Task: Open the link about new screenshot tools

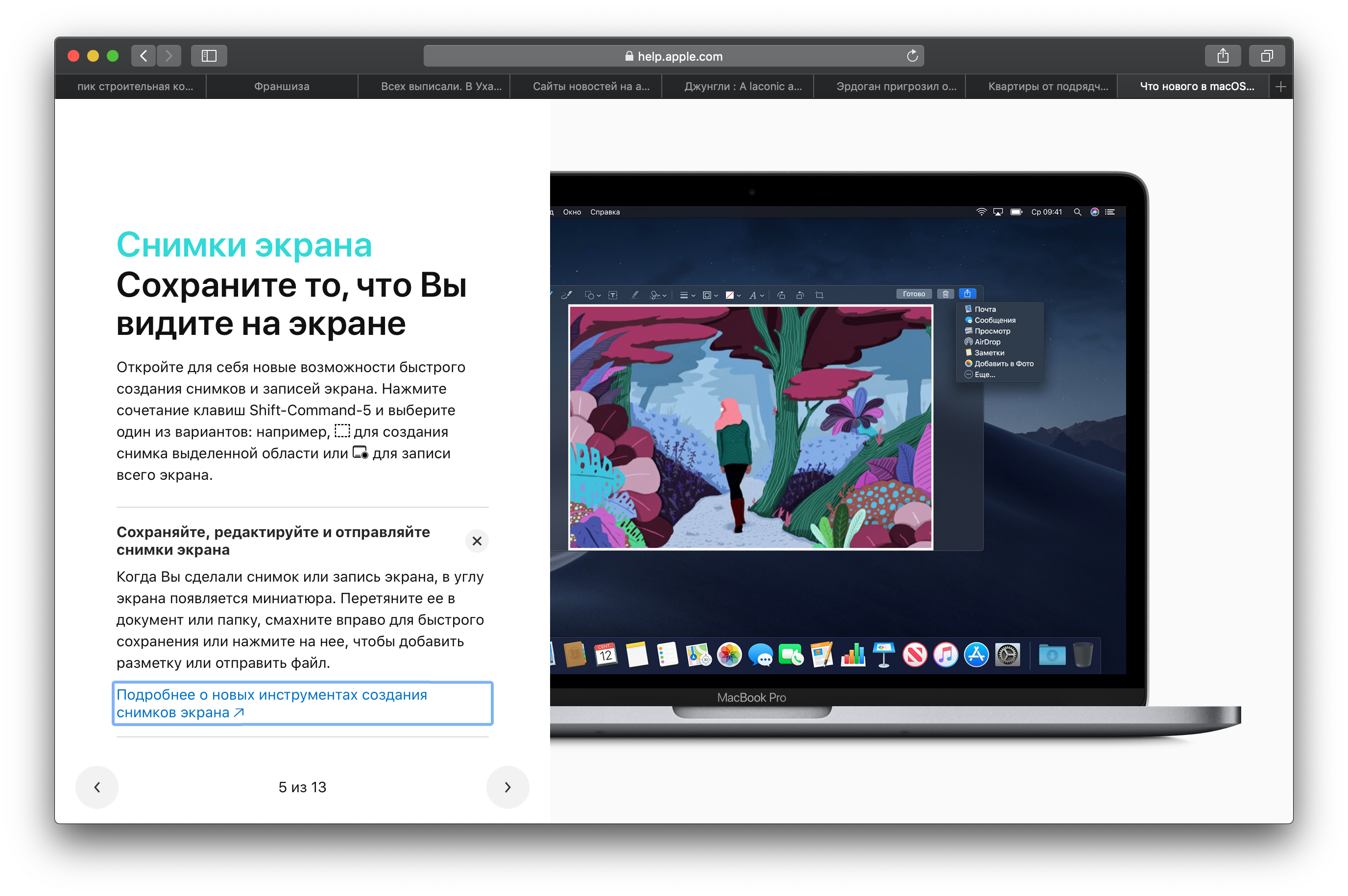Action: click(x=271, y=704)
